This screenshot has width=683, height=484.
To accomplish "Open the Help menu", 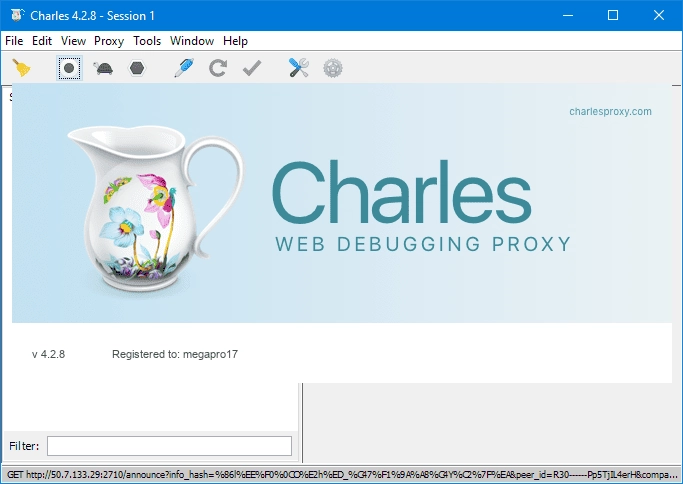I will (235, 41).
